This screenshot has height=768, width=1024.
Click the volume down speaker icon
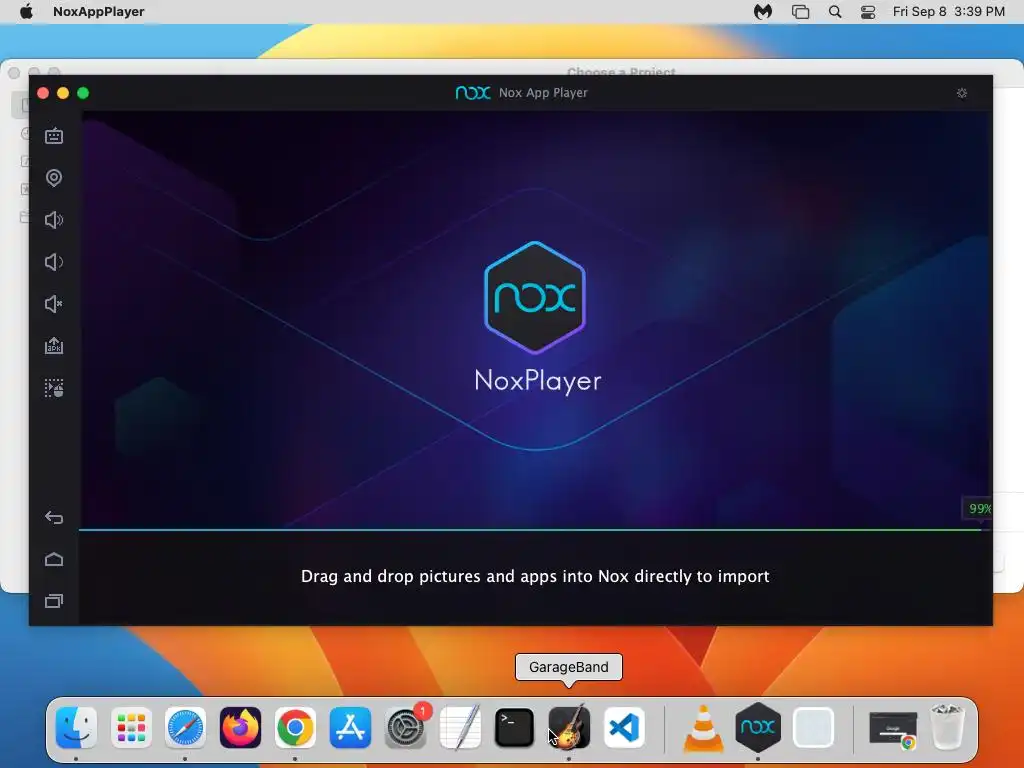54,262
